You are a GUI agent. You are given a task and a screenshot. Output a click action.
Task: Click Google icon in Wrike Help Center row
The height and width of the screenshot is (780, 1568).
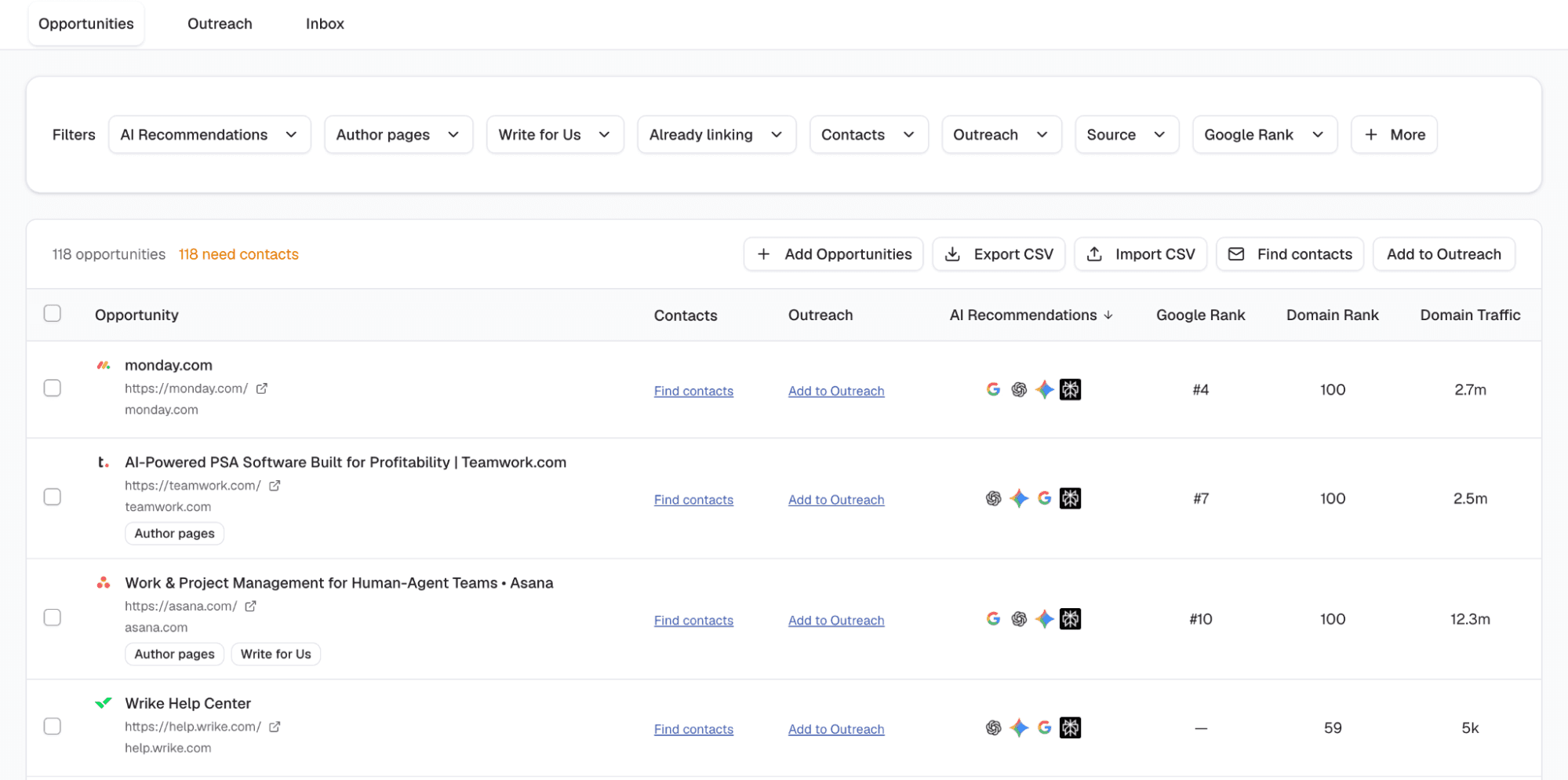pos(1045,728)
